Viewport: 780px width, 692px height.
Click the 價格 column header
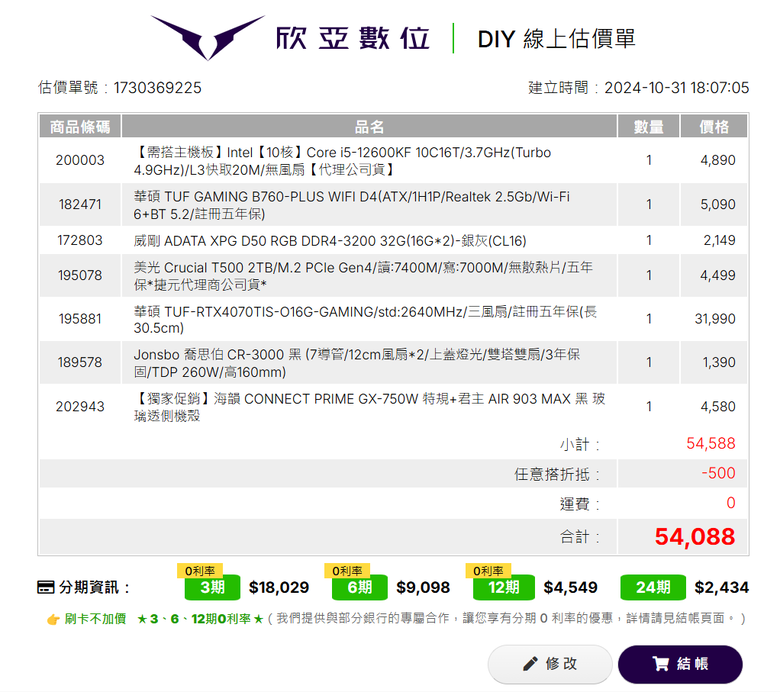[714, 126]
